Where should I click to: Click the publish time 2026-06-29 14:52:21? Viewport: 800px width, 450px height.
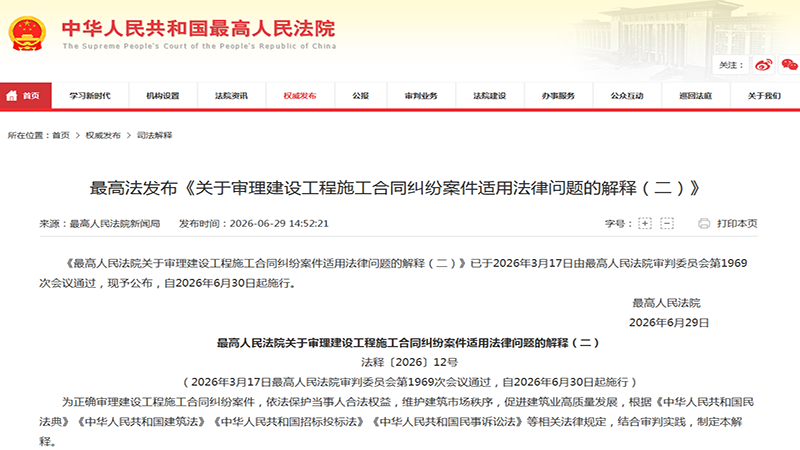(279, 223)
